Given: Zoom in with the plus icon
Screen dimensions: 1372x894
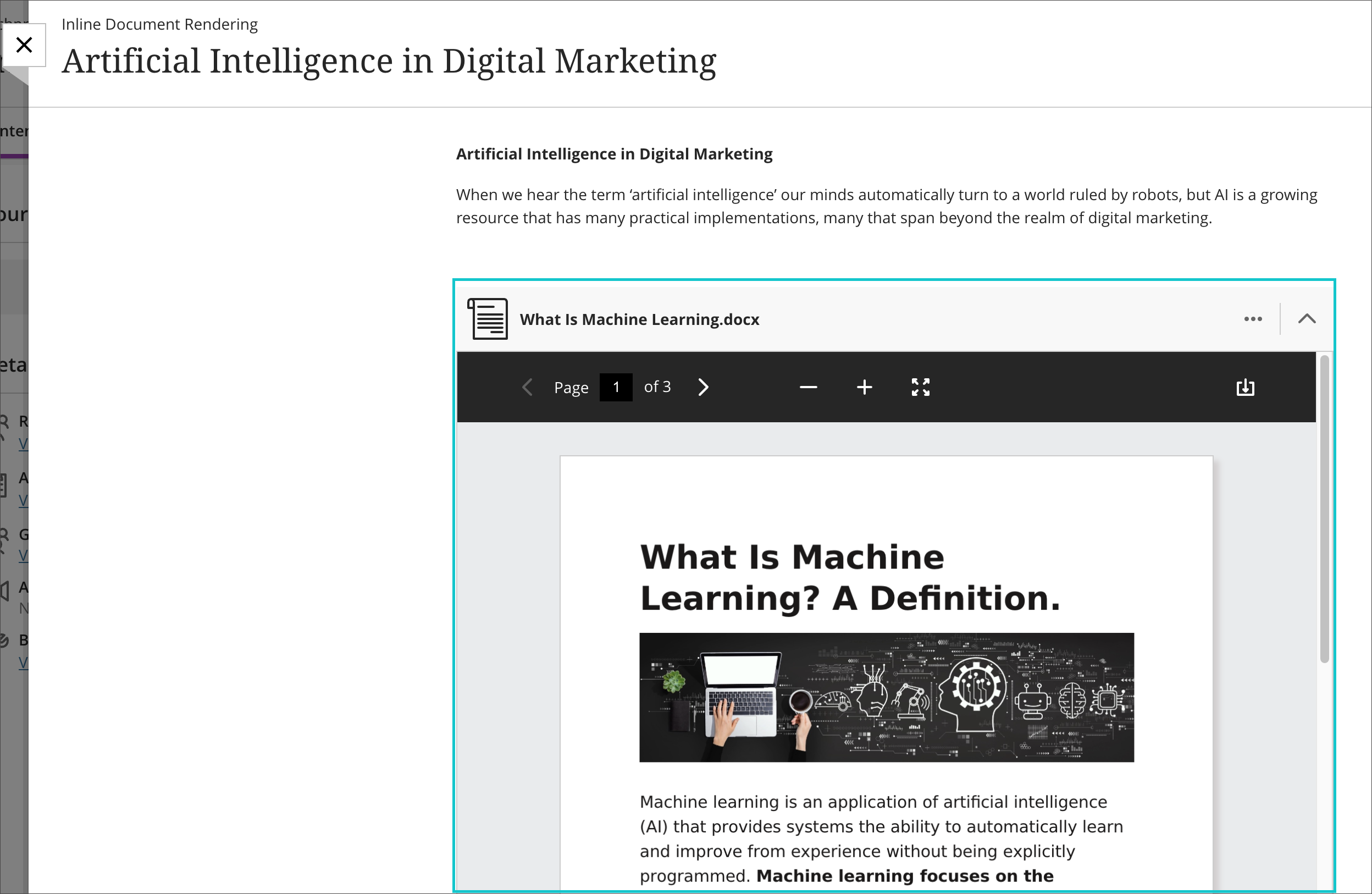Looking at the screenshot, I should [x=864, y=387].
